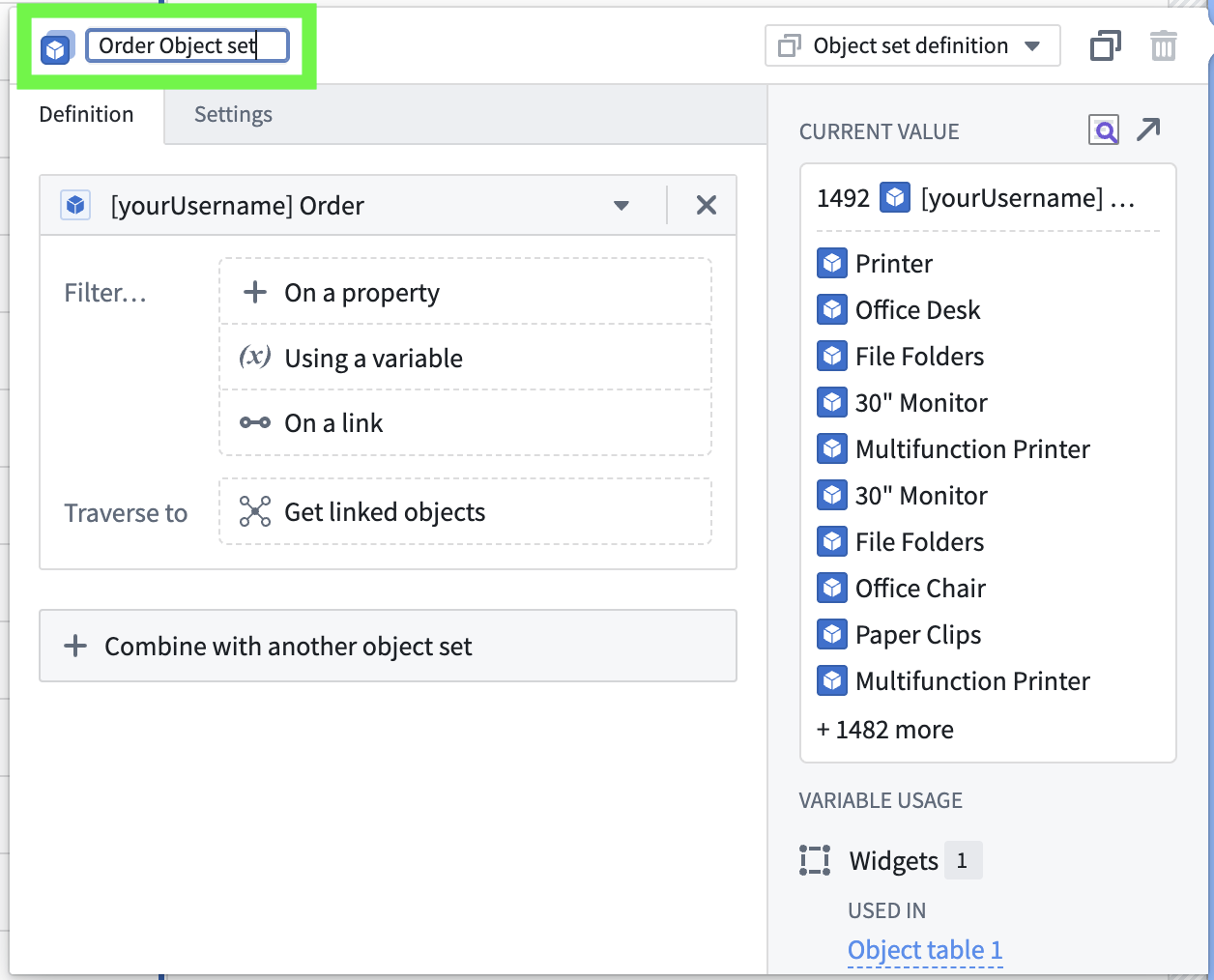This screenshot has width=1214, height=980.
Task: Click the blue object set icon beside the name
Action: 55,45
